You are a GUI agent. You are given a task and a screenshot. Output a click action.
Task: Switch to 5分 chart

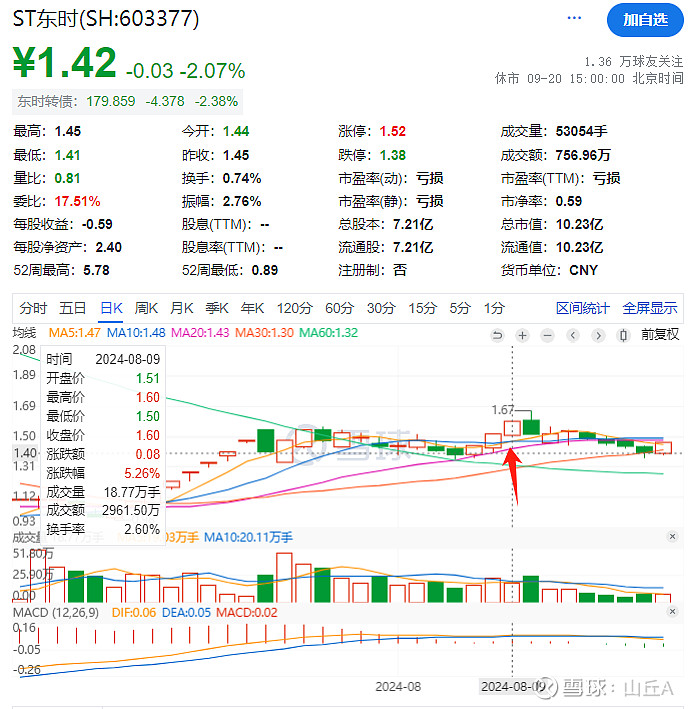tap(460, 308)
